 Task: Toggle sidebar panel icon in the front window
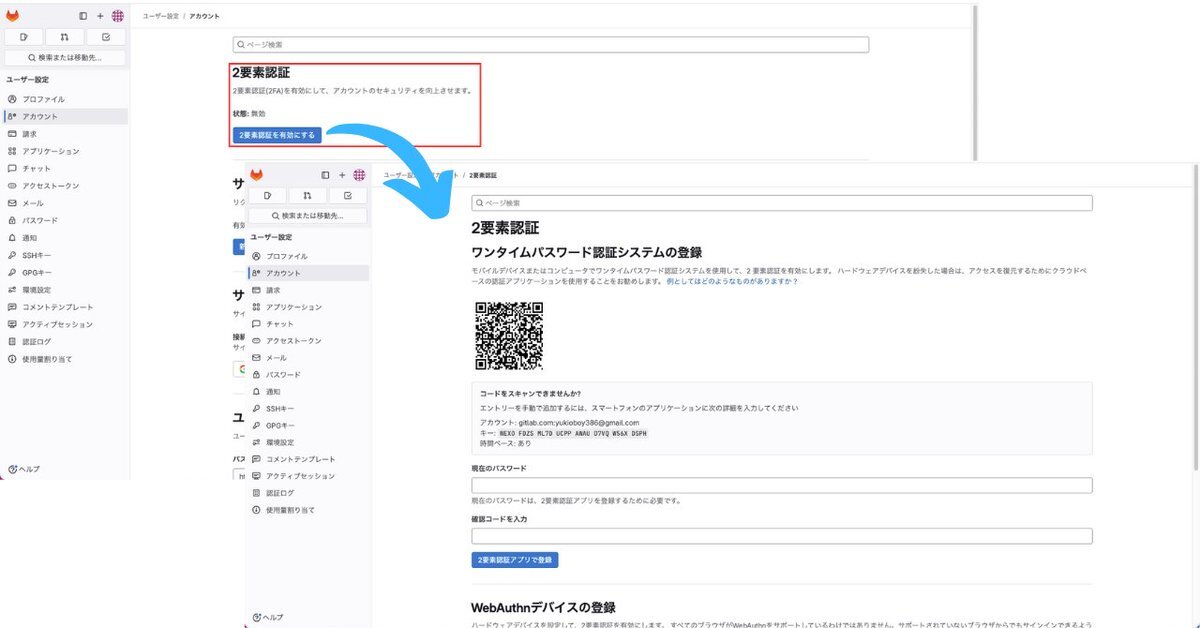[325, 174]
